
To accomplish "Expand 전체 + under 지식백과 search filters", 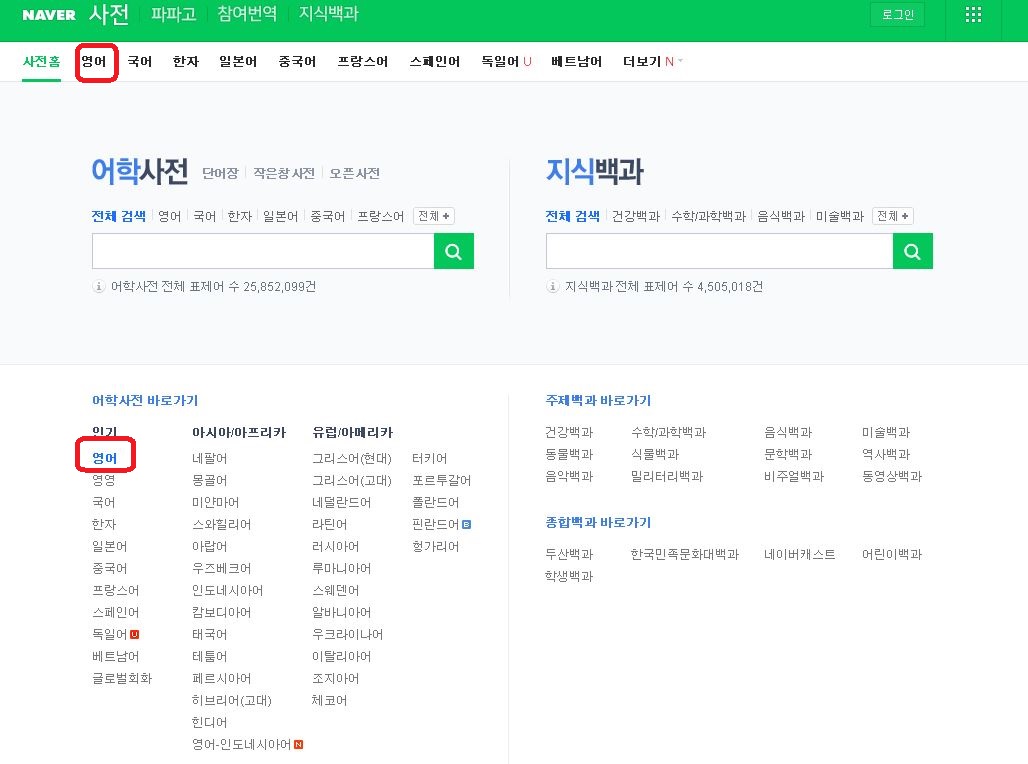I will (892, 216).
